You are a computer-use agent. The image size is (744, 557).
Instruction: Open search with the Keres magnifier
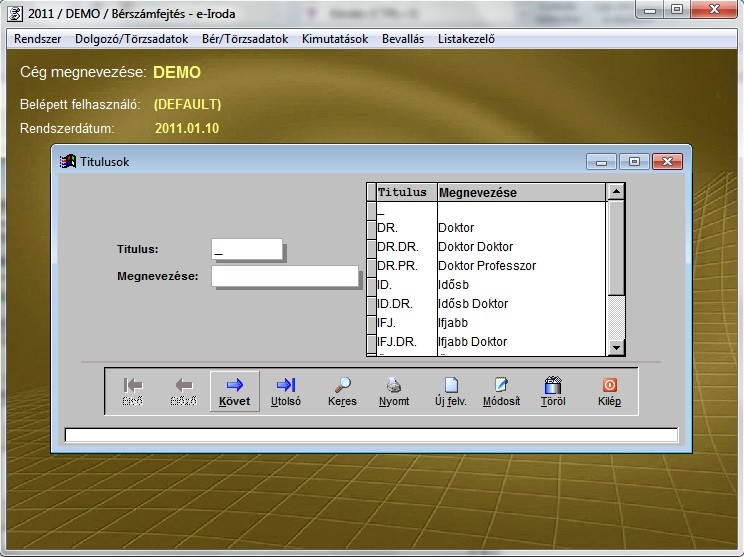point(342,391)
